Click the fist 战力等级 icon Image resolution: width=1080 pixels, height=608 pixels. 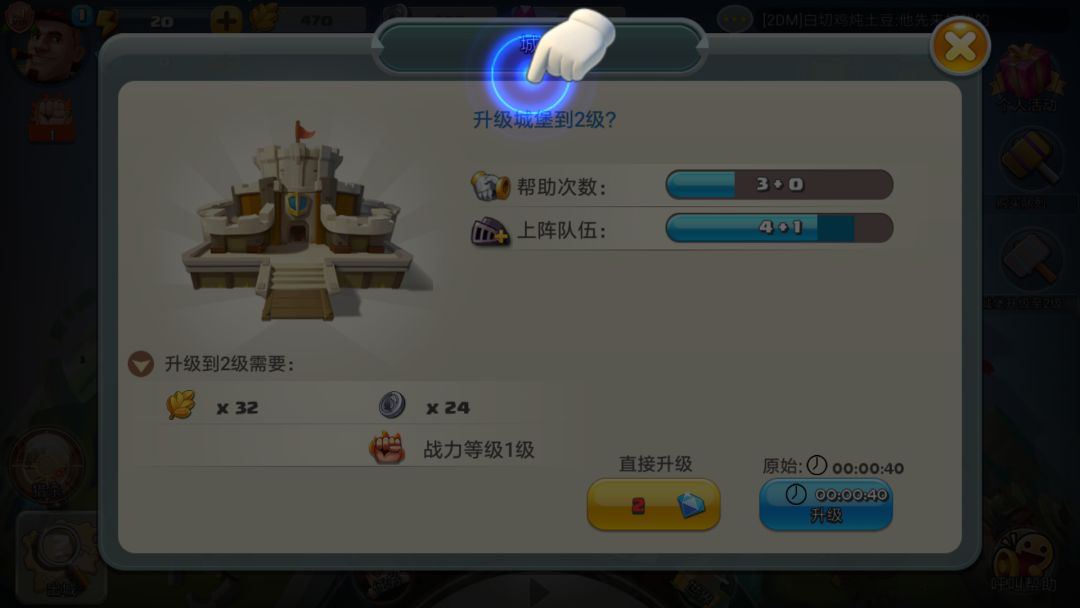click(387, 448)
